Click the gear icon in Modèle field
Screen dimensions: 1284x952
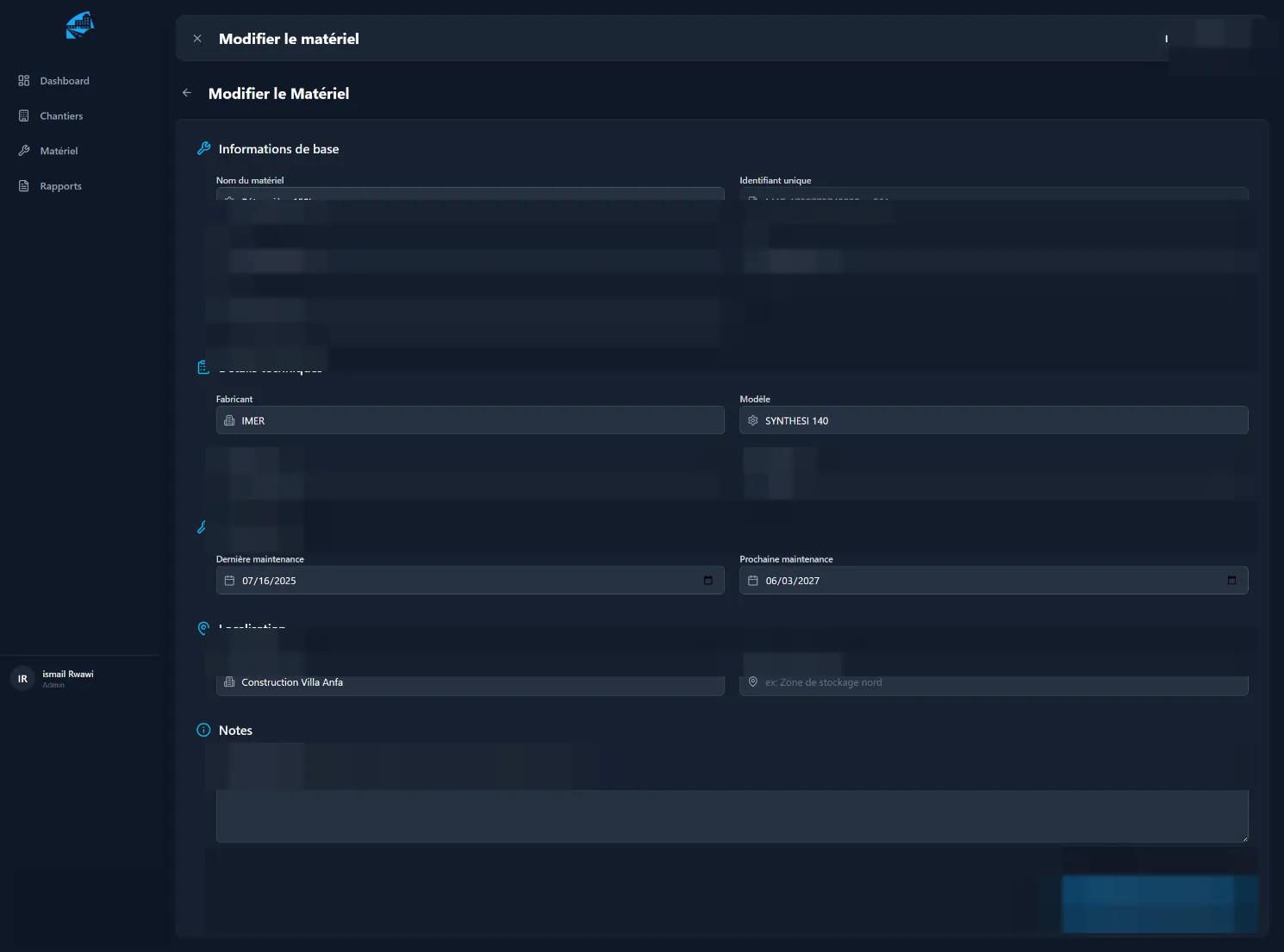coord(753,420)
